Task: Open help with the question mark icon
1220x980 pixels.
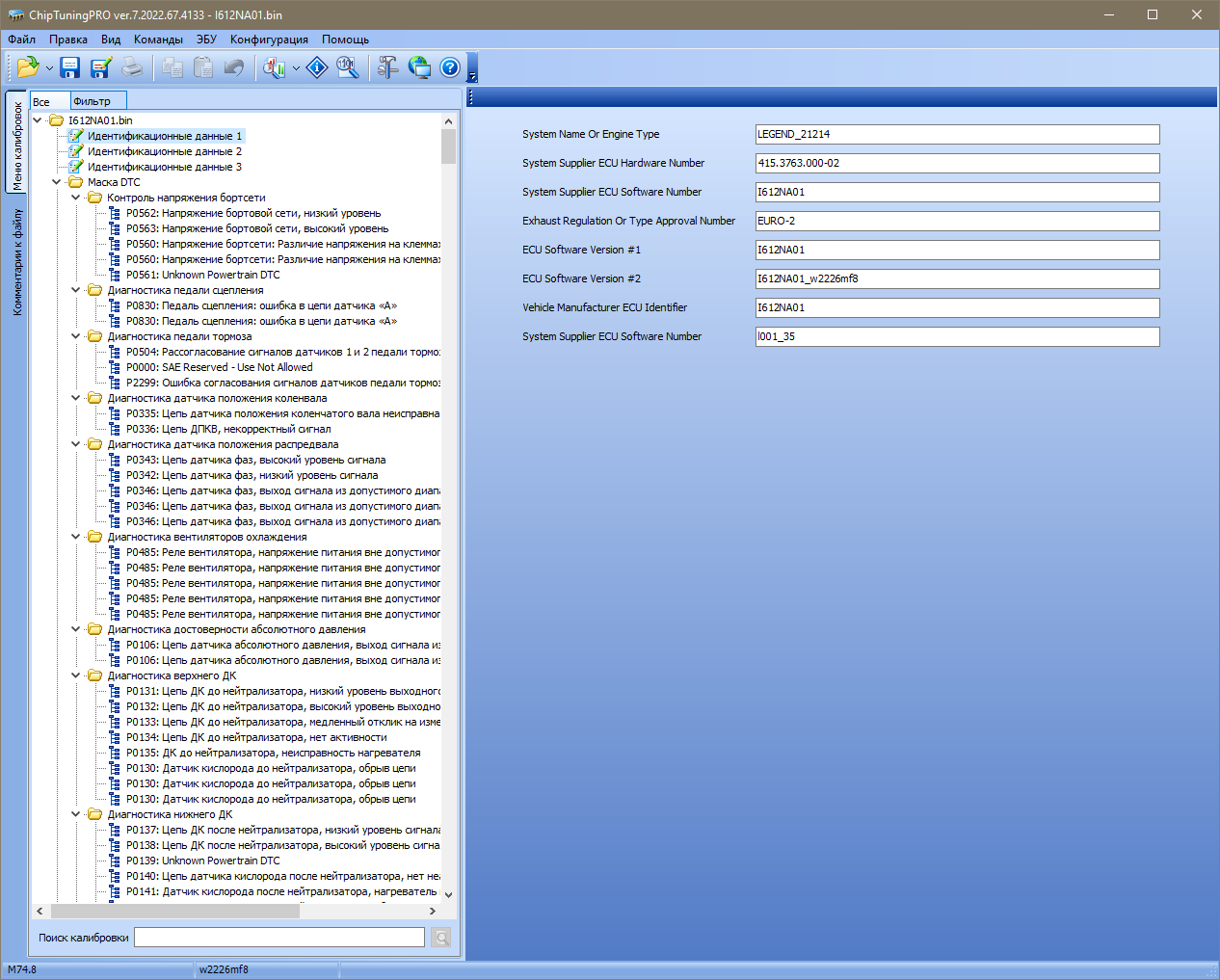Action: coord(450,67)
